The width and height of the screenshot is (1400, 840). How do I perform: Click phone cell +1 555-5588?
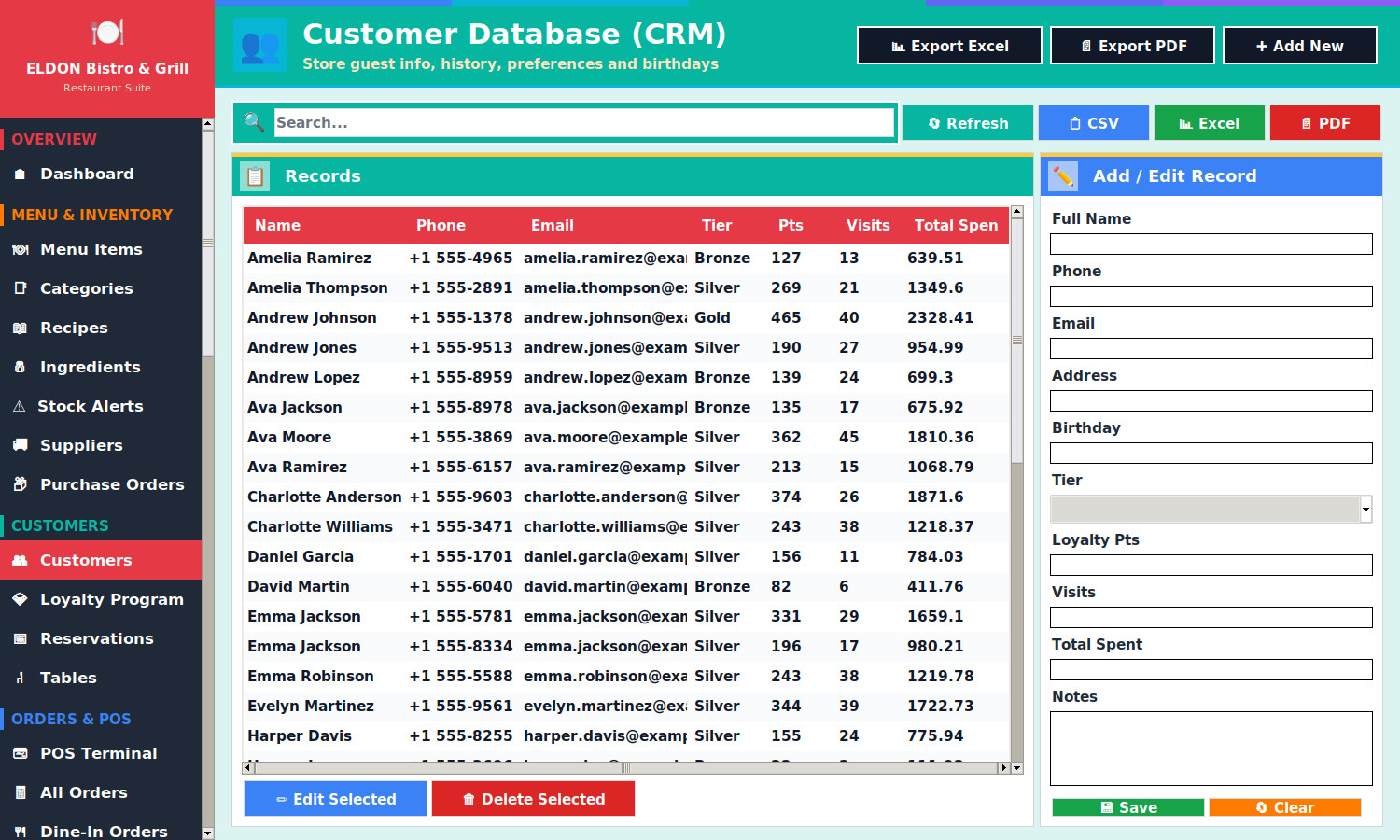click(x=461, y=676)
